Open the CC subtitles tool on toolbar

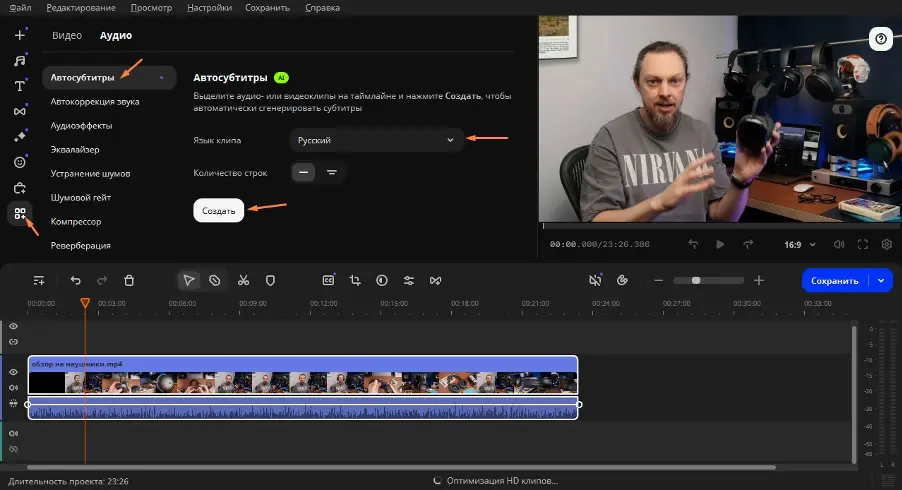pos(328,281)
